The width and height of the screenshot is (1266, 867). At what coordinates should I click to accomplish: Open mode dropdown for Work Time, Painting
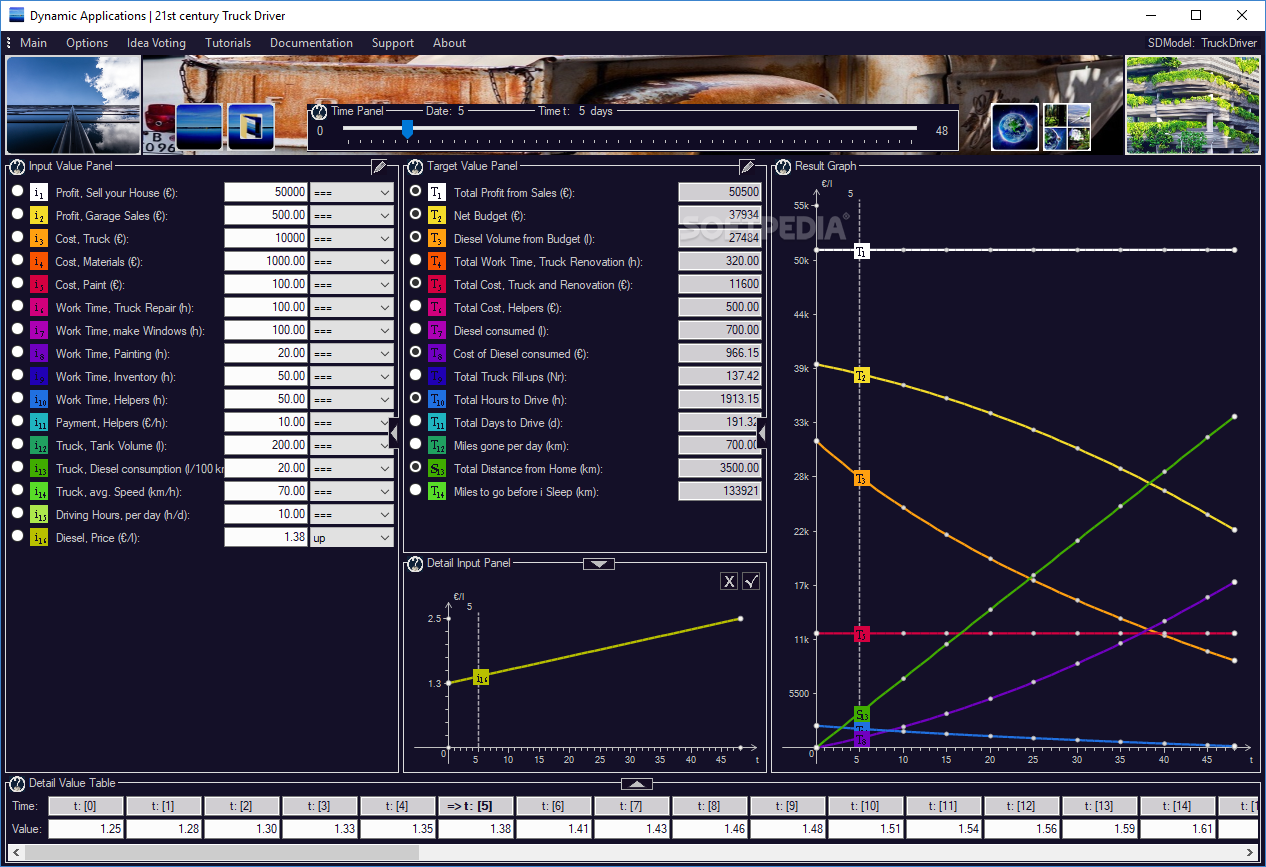[352, 353]
